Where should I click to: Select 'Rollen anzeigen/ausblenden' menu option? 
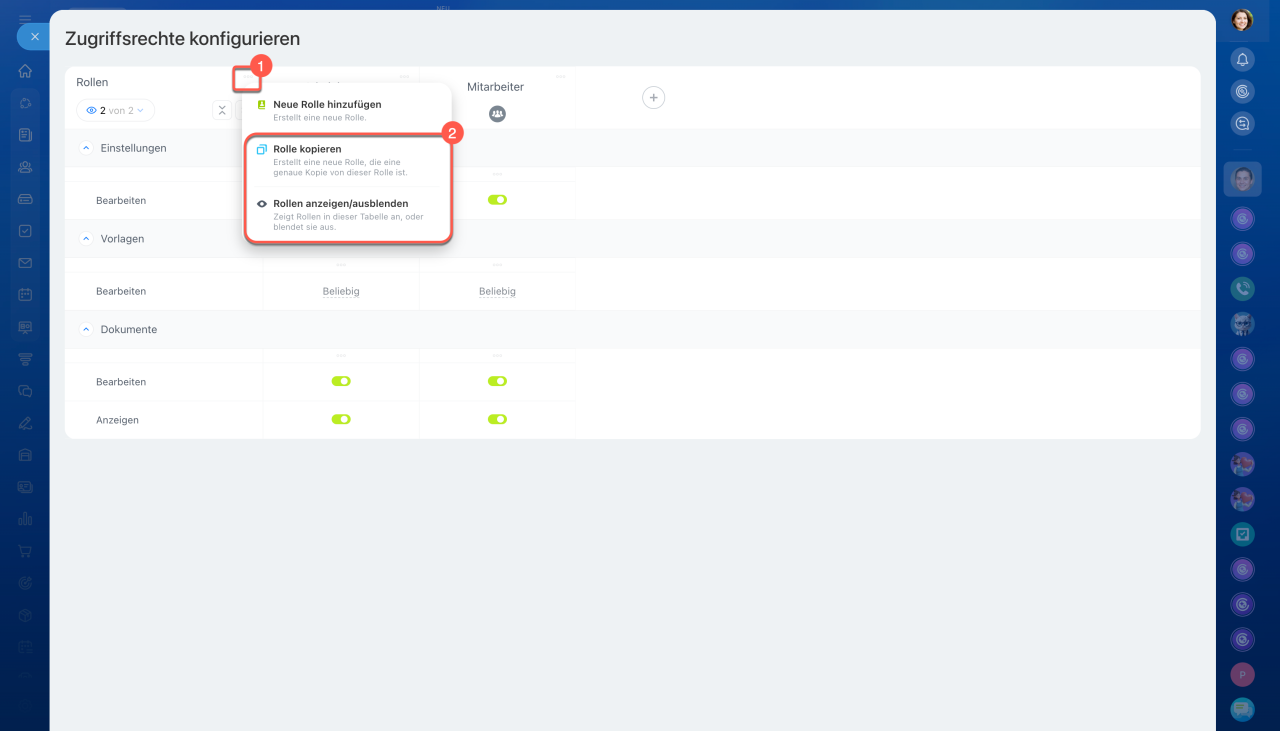tap(340, 203)
